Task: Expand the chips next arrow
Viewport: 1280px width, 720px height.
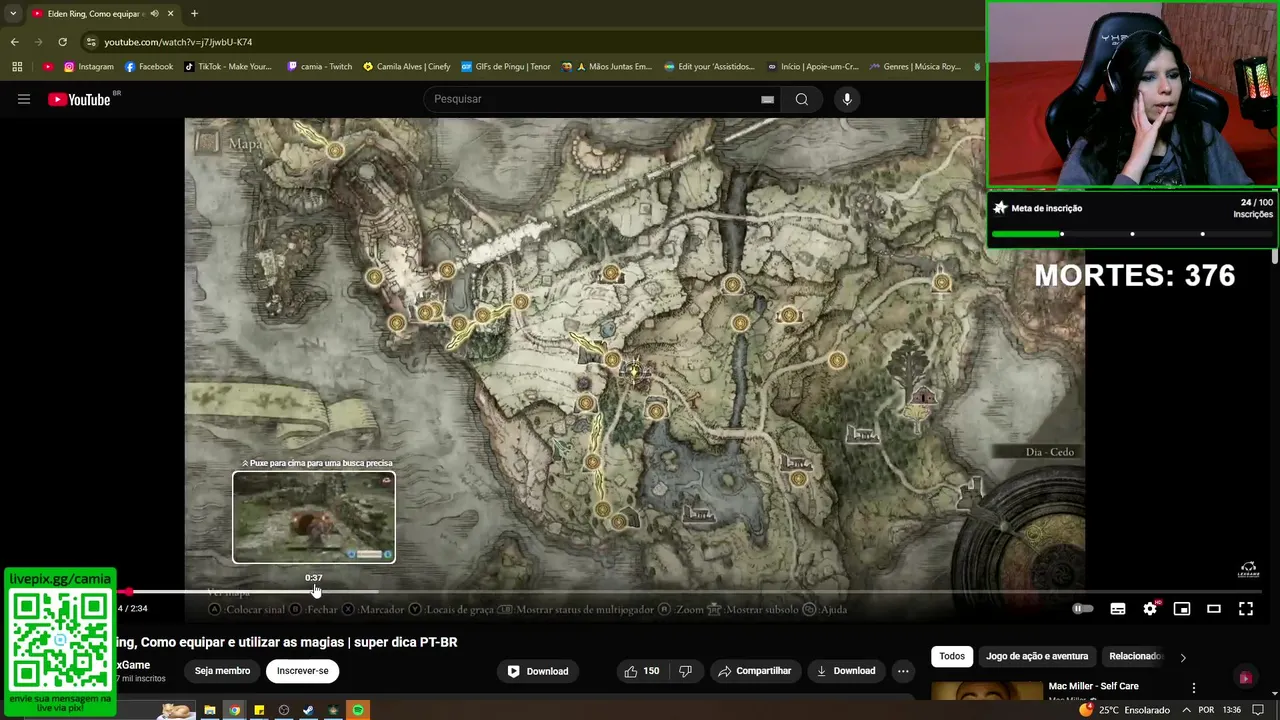Action: coord(1183,657)
